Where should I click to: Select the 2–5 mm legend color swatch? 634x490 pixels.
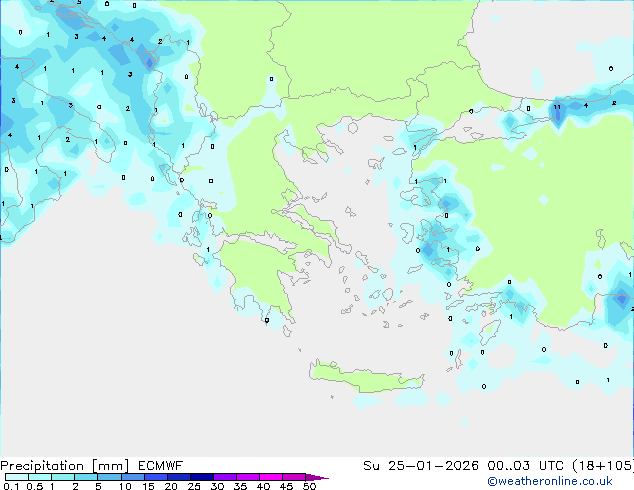point(86,477)
